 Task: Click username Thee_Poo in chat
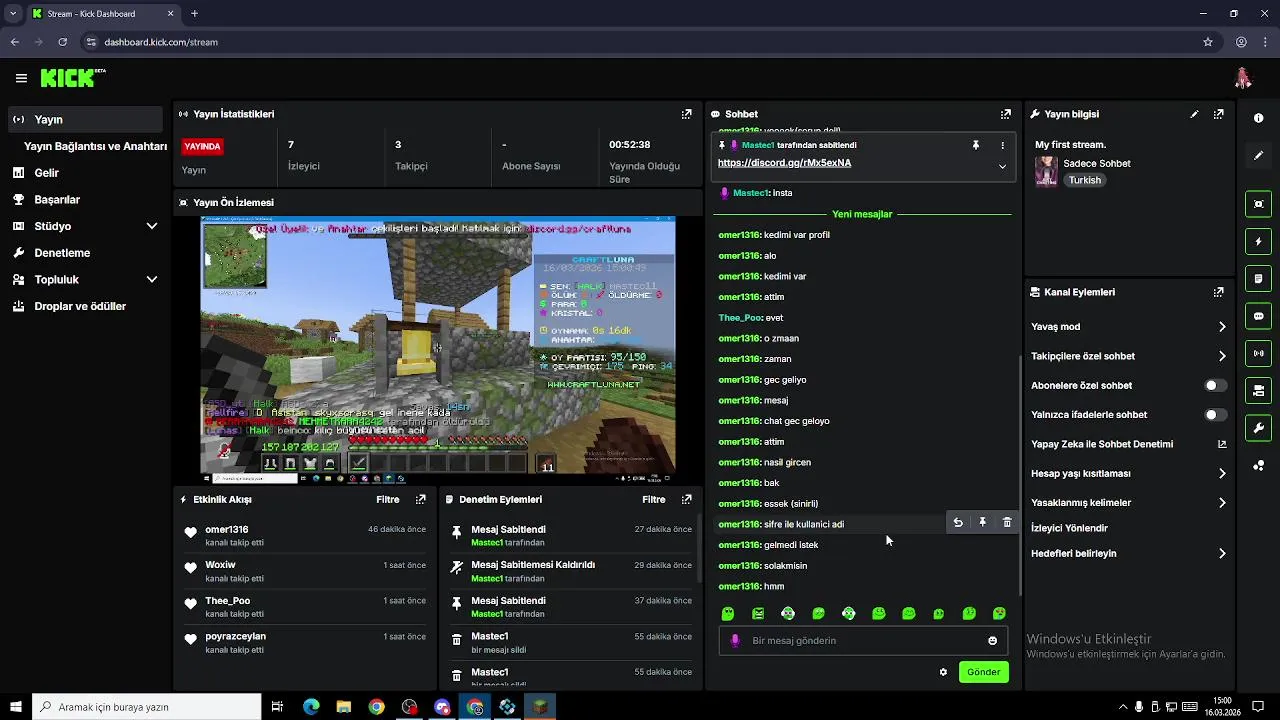pyautogui.click(x=740, y=318)
